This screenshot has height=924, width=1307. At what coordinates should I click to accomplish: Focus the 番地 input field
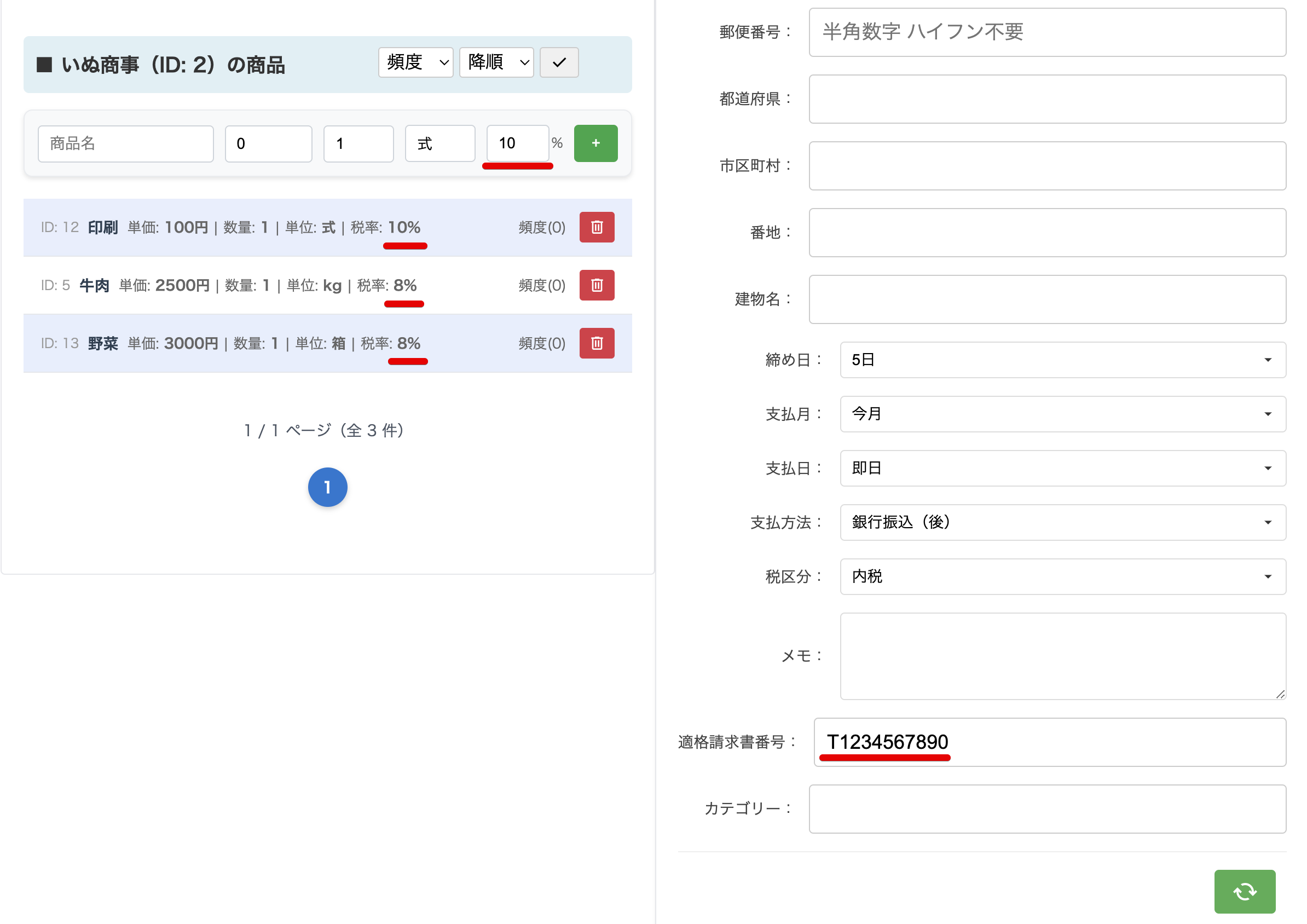(1047, 232)
